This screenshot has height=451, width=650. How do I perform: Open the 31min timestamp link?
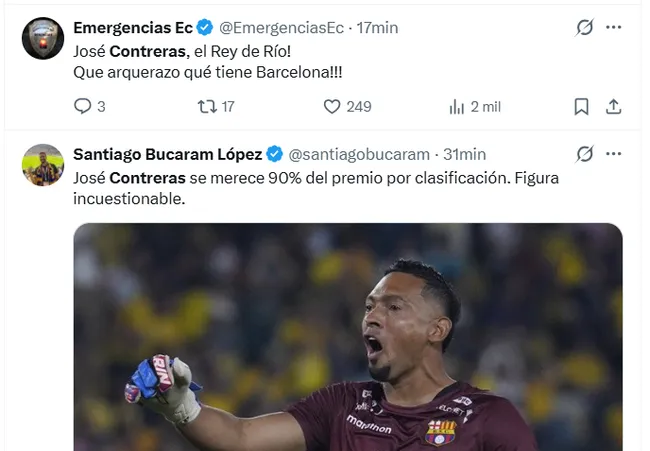[x=465, y=154]
